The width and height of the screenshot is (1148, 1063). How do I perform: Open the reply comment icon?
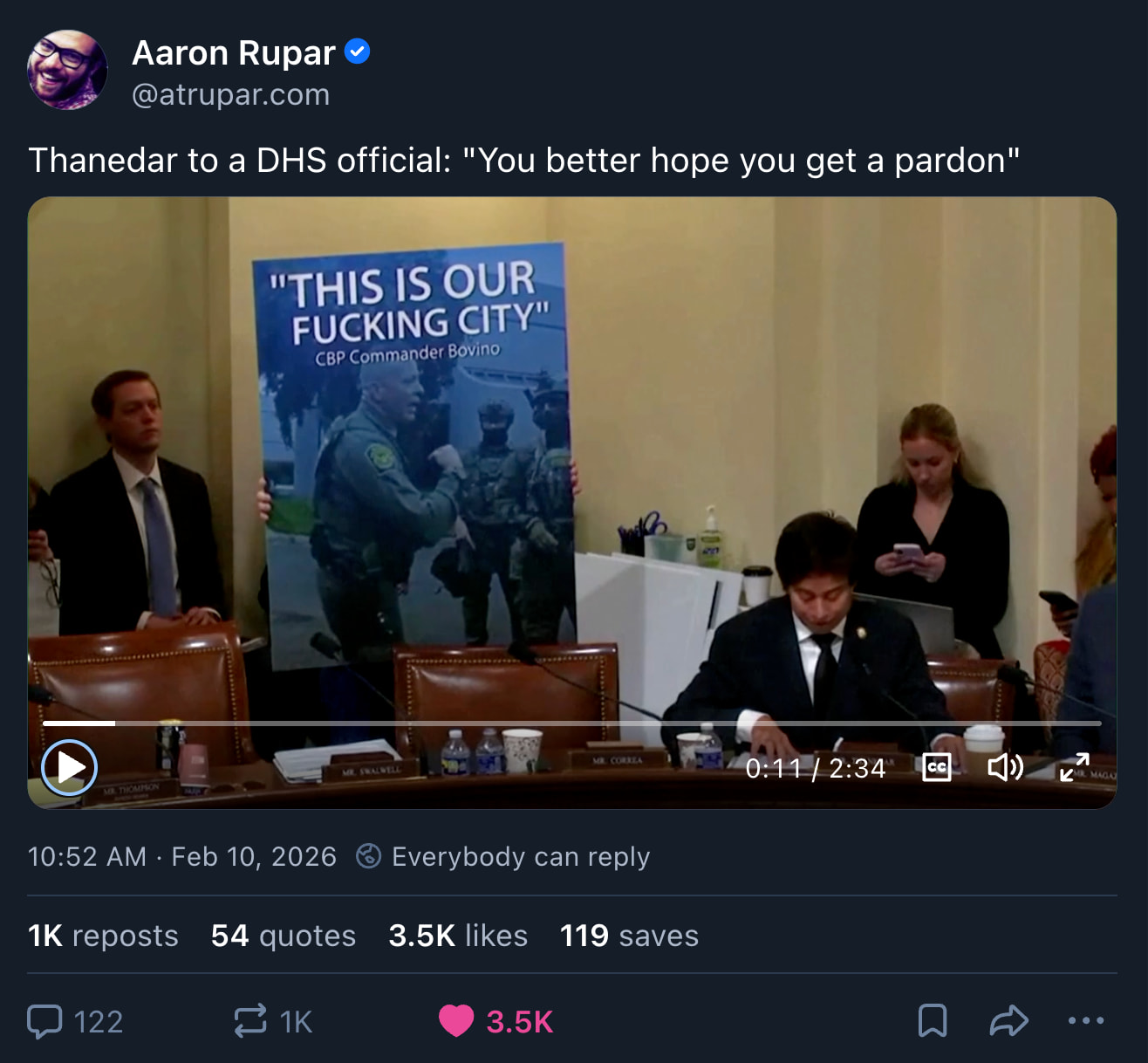tap(45, 1021)
